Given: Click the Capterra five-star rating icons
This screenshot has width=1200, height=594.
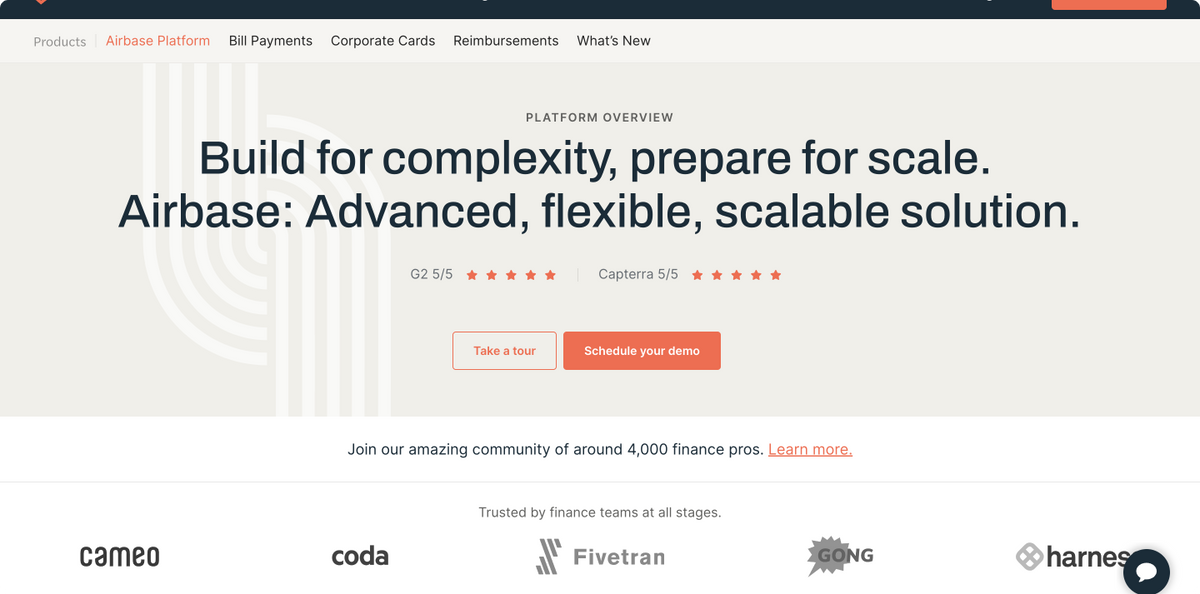Looking at the screenshot, I should (x=737, y=274).
